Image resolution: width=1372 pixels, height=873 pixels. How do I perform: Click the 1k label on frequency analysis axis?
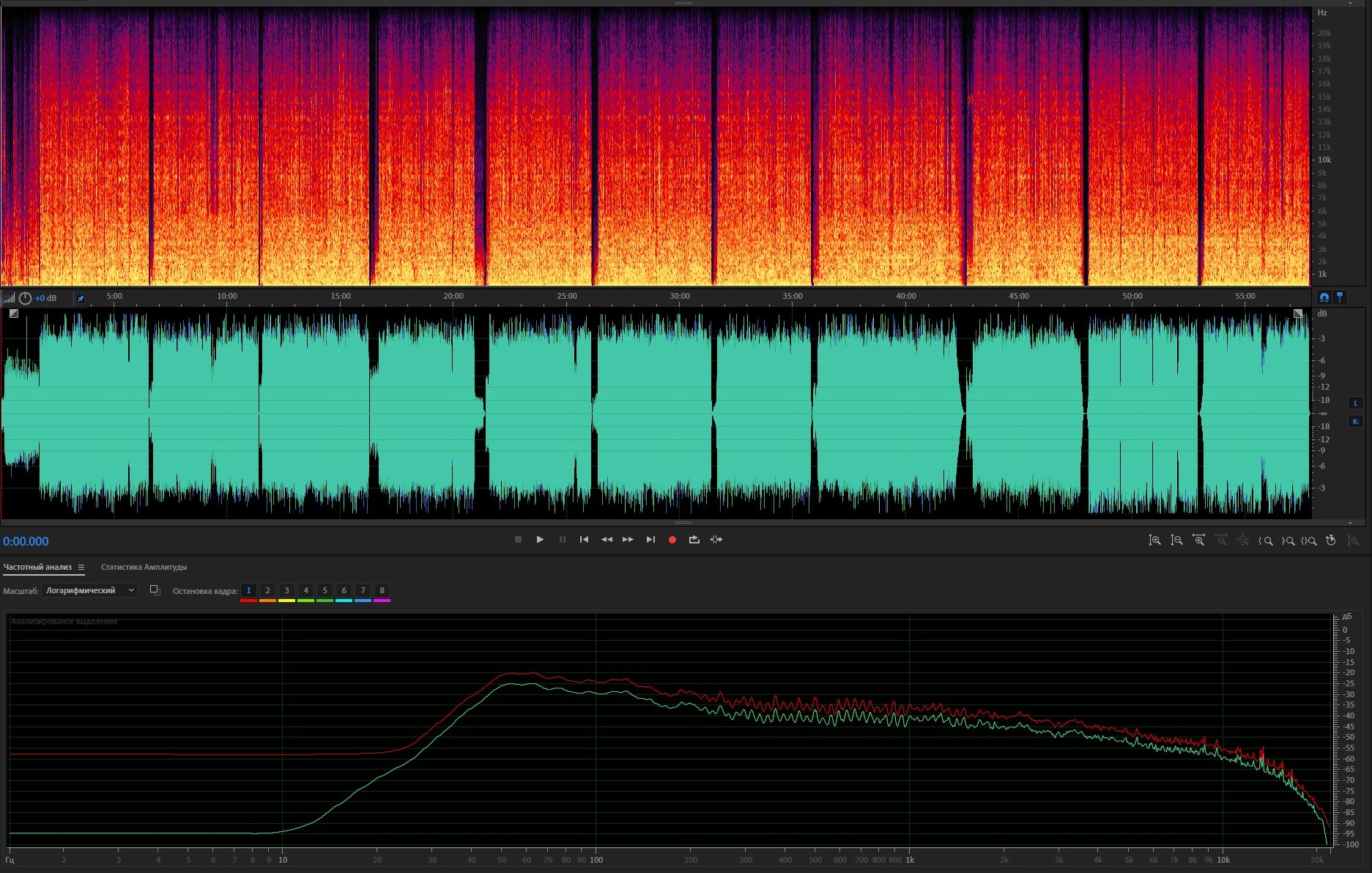(910, 860)
